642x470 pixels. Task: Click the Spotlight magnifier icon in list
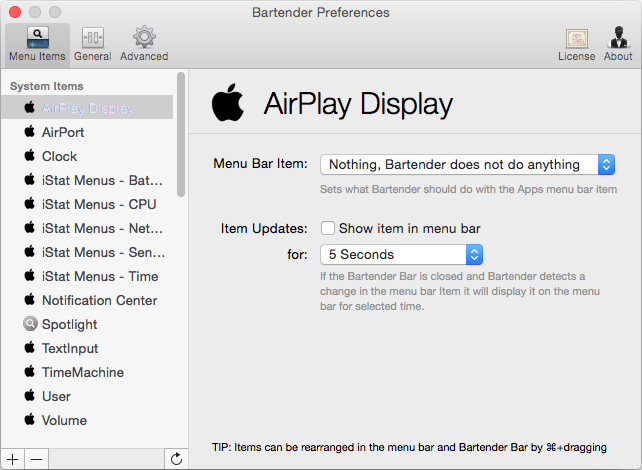coord(30,324)
